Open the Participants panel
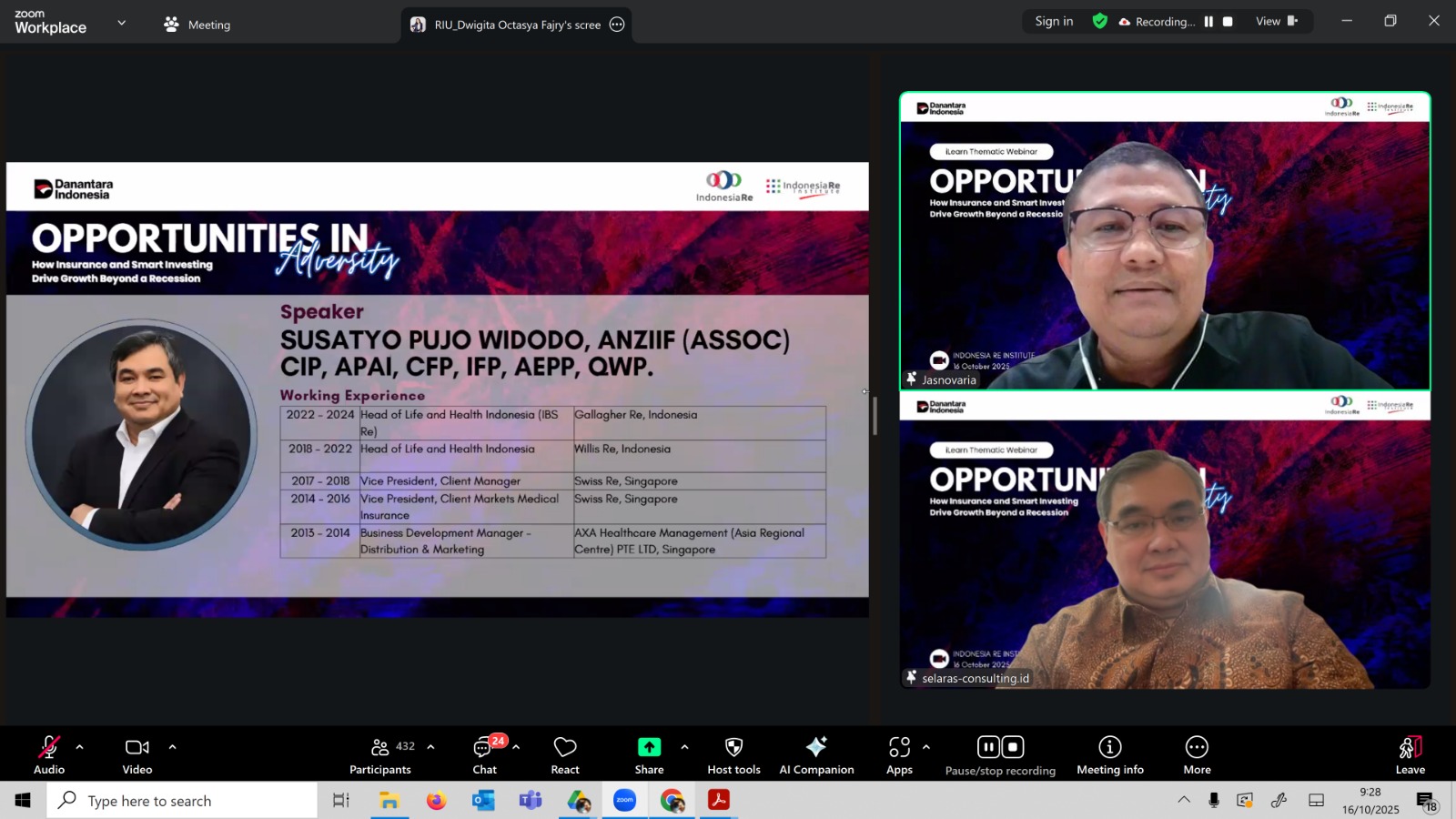 tap(380, 755)
